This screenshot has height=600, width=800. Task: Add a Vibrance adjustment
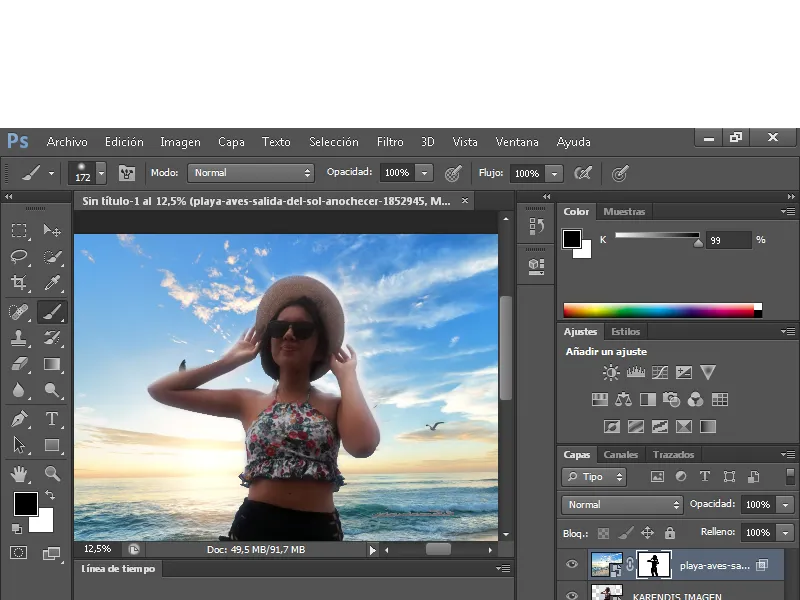tap(708, 372)
